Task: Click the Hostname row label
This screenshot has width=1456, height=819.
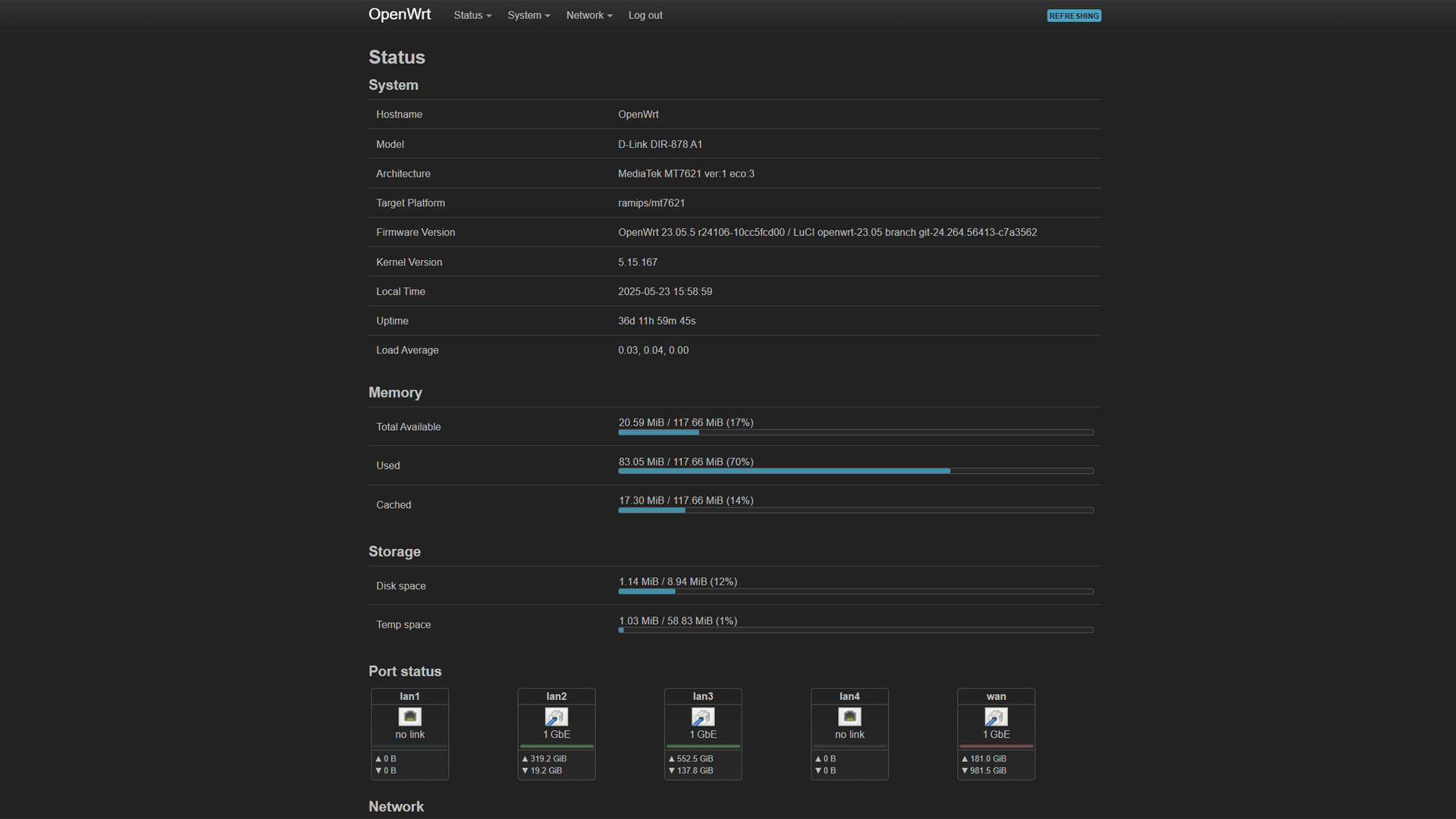Action: pyautogui.click(x=399, y=115)
